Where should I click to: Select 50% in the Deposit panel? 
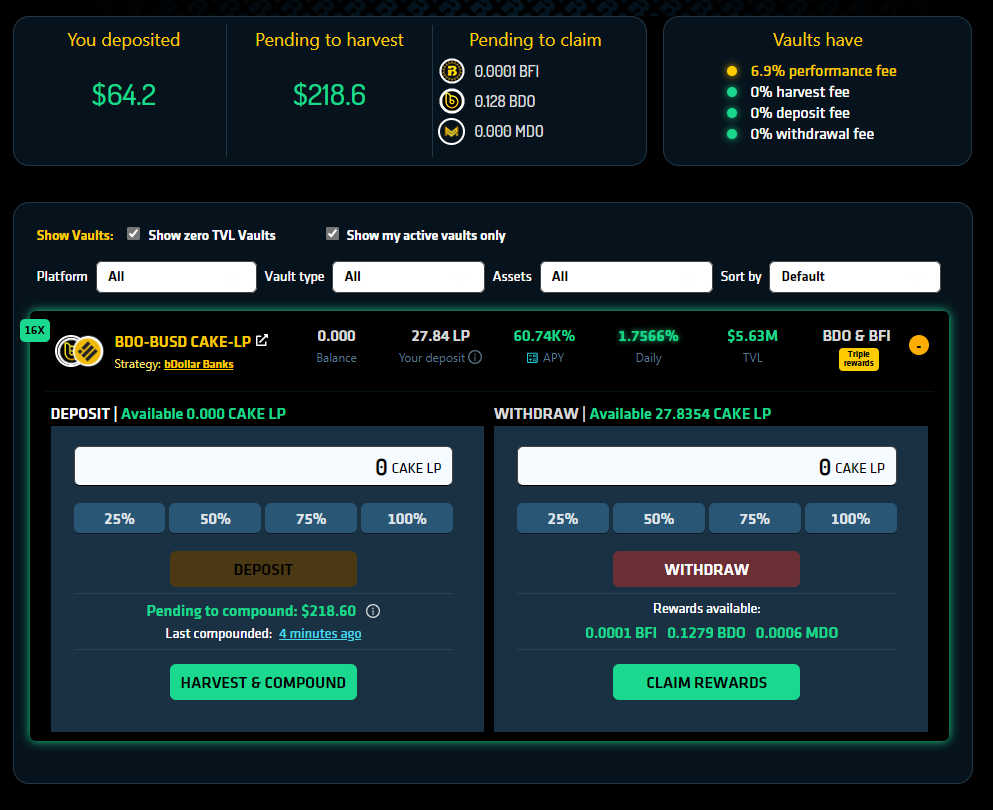[x=215, y=519]
